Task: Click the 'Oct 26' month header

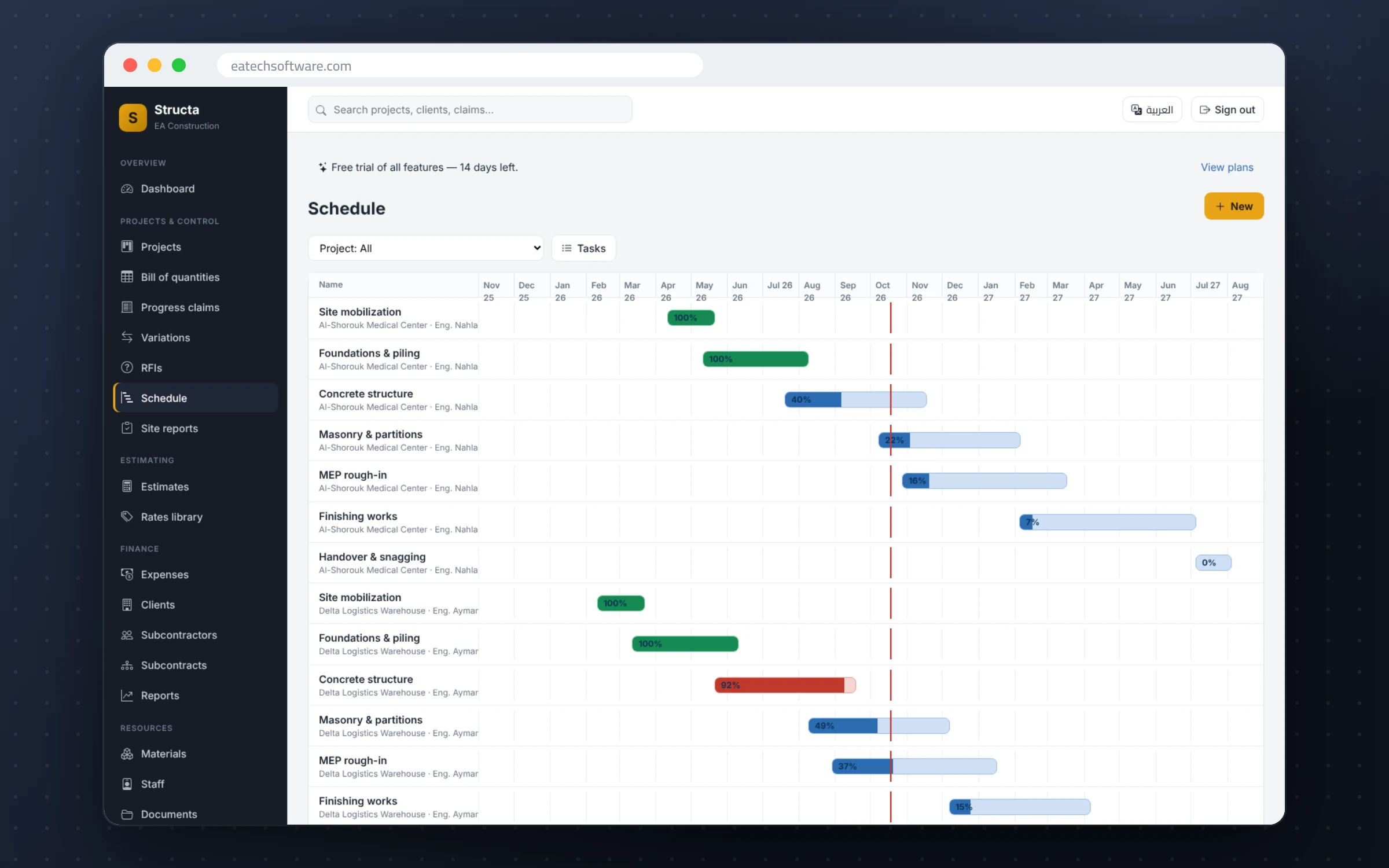Action: click(x=882, y=291)
